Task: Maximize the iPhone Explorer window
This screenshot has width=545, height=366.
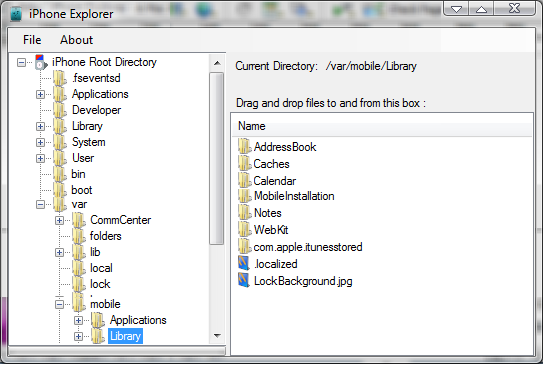Action: (x=481, y=8)
